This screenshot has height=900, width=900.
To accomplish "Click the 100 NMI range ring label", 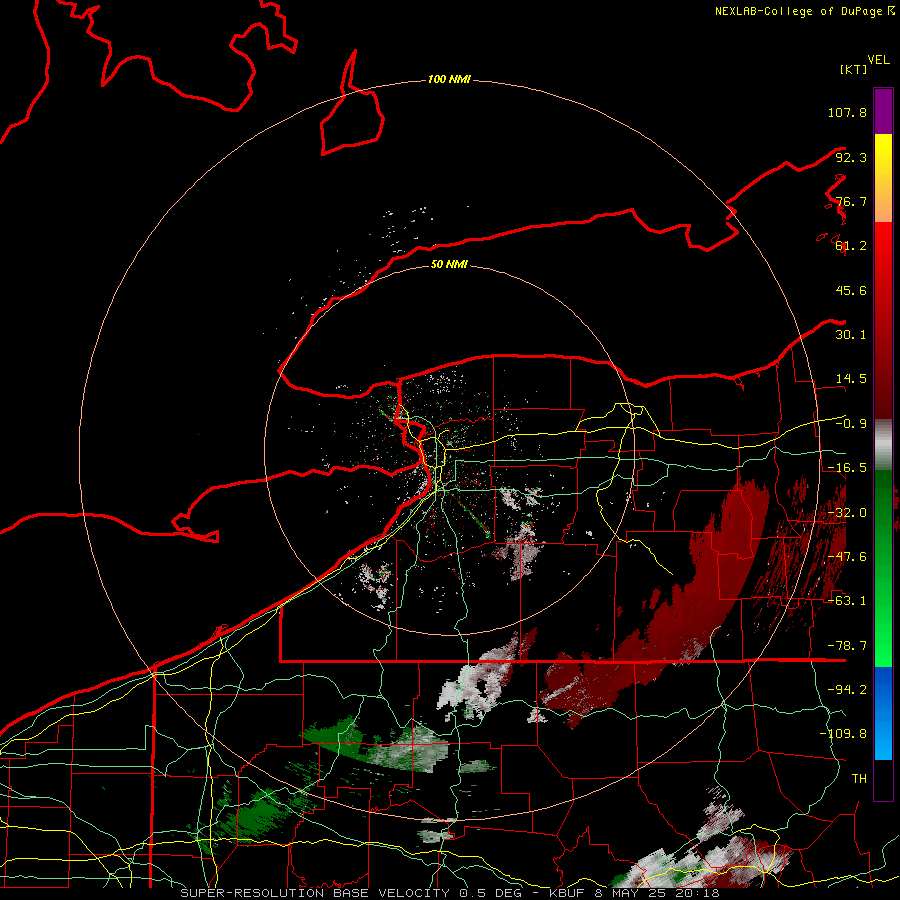I will pyautogui.click(x=449, y=79).
